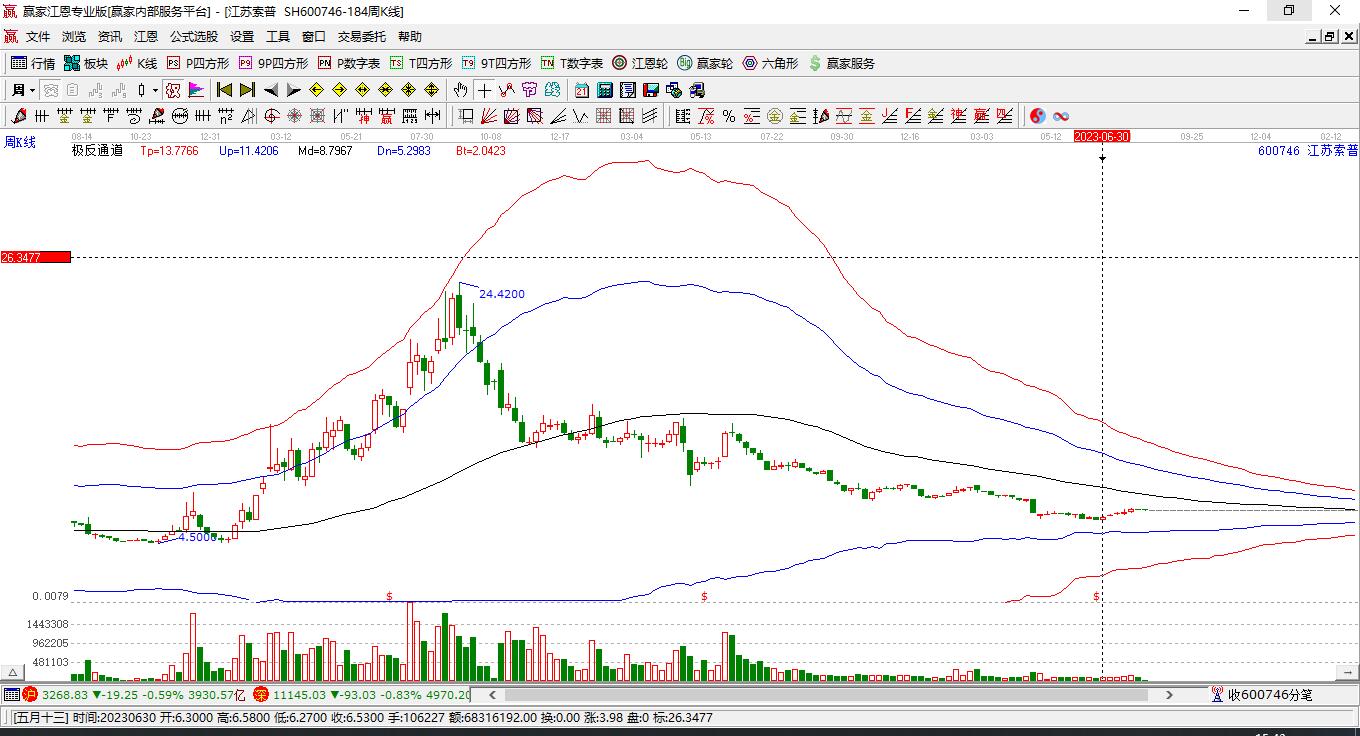The image size is (1360, 736).
Task: Open the T数字表 time table
Action: click(x=572, y=63)
